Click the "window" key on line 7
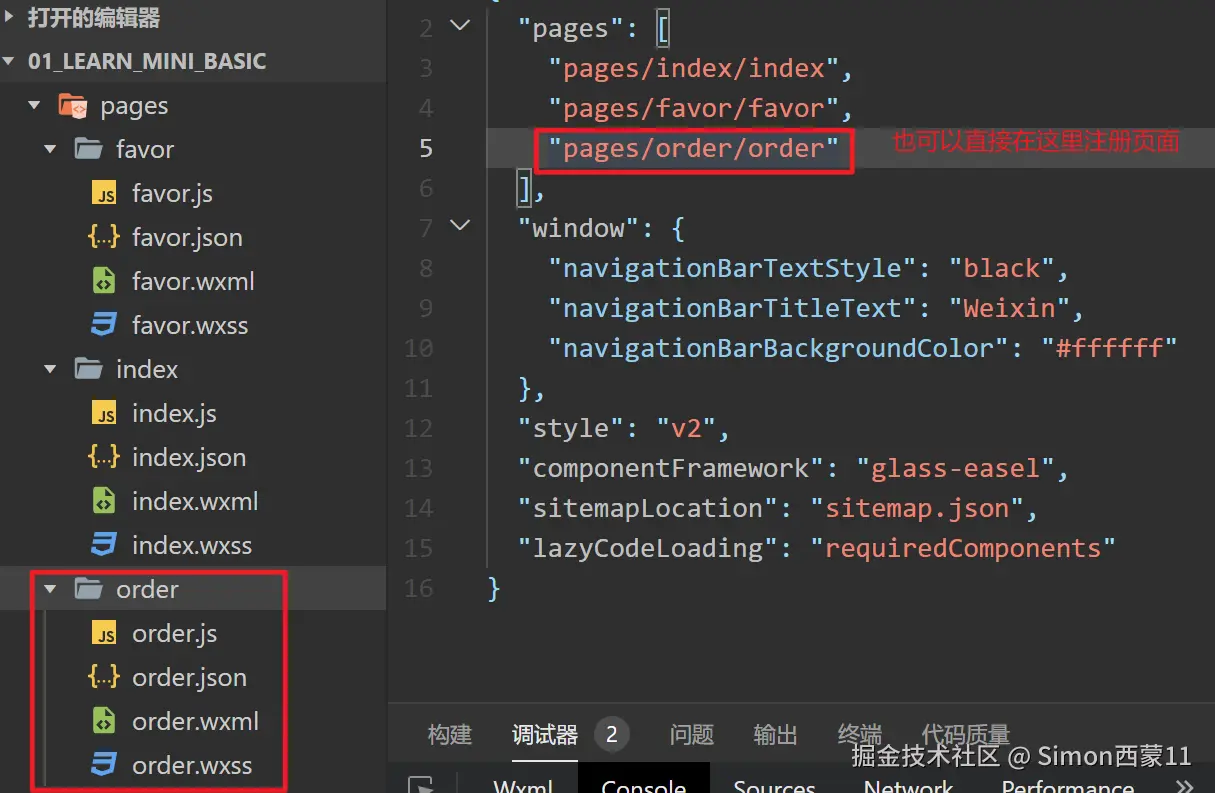The height and width of the screenshot is (793, 1215). [578, 228]
